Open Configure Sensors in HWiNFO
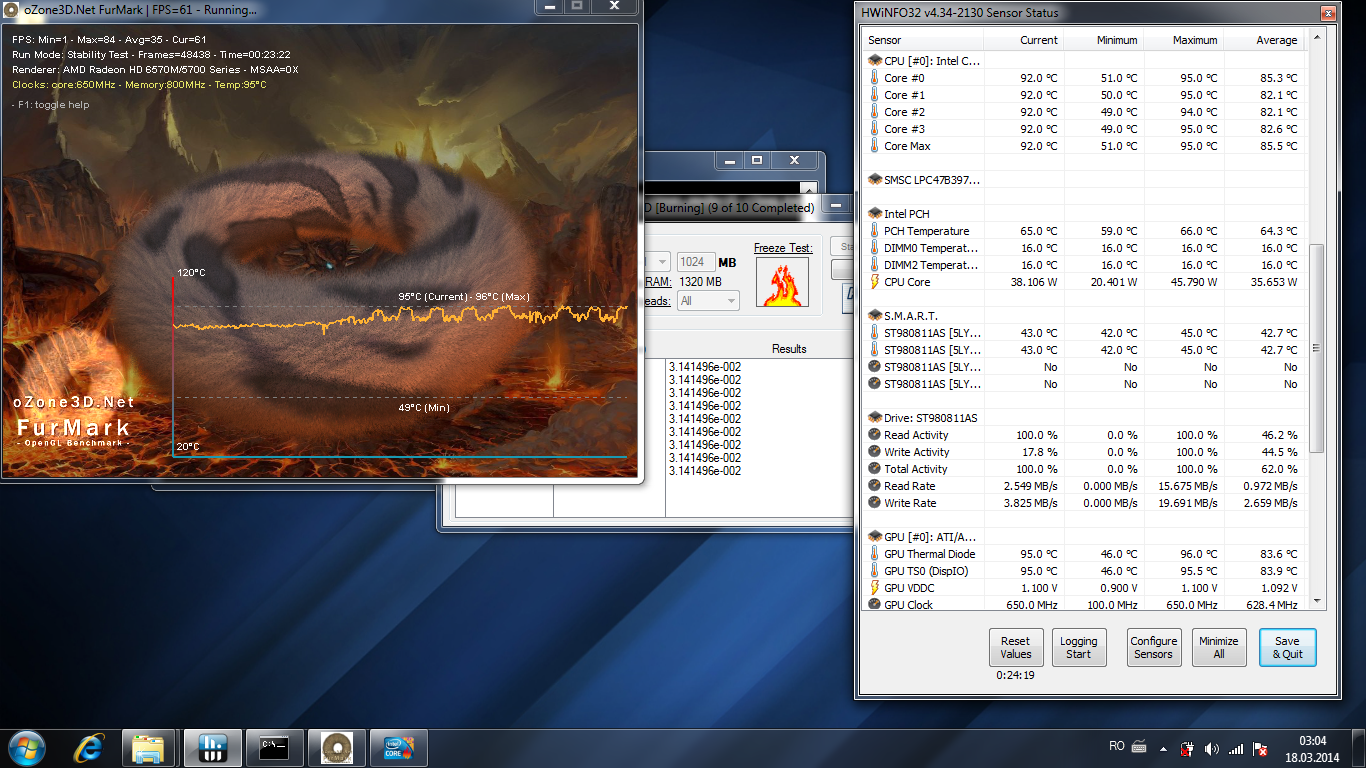Image resolution: width=1366 pixels, height=768 pixels. 1153,647
